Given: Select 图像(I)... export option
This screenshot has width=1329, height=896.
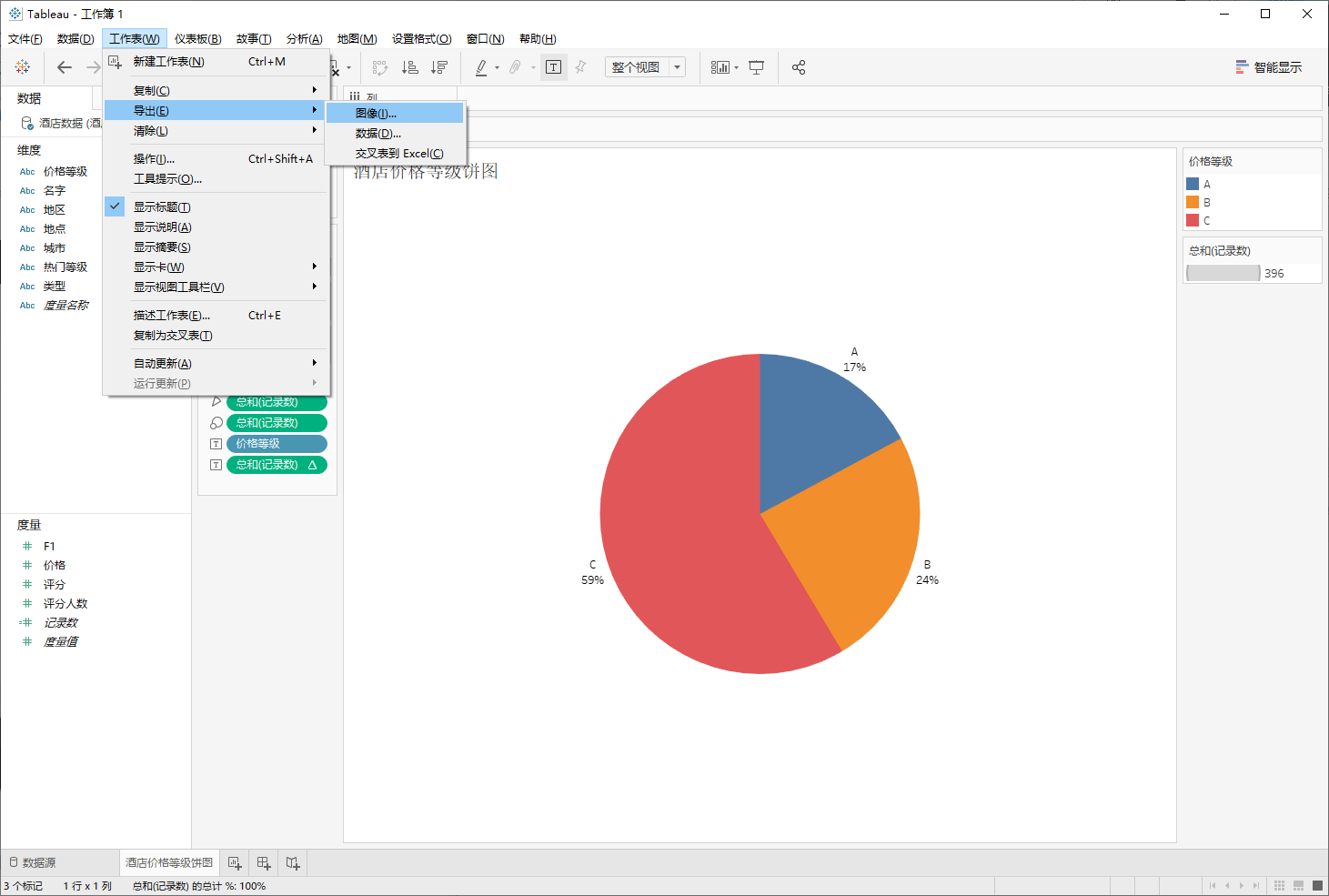Looking at the screenshot, I should 395,114.
